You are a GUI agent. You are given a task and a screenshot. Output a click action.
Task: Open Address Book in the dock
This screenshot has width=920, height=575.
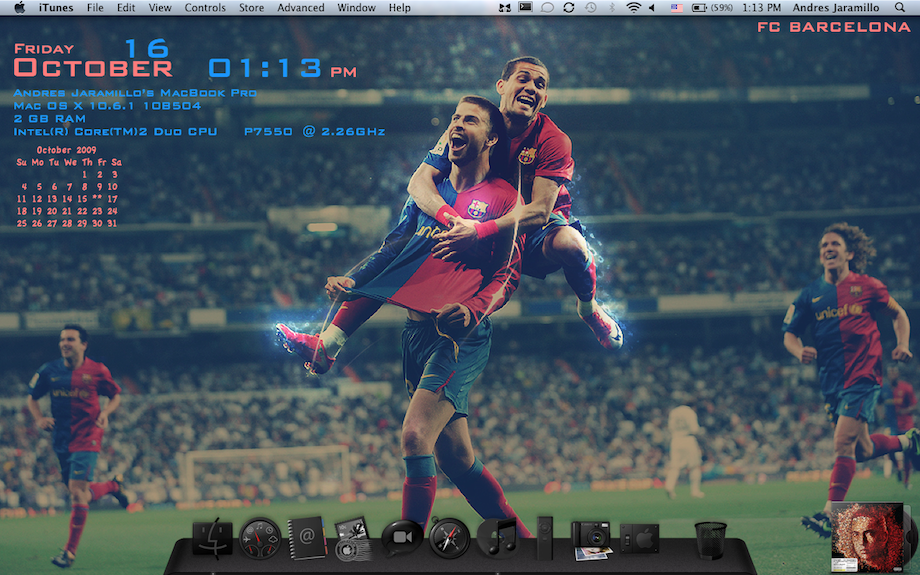[307, 537]
